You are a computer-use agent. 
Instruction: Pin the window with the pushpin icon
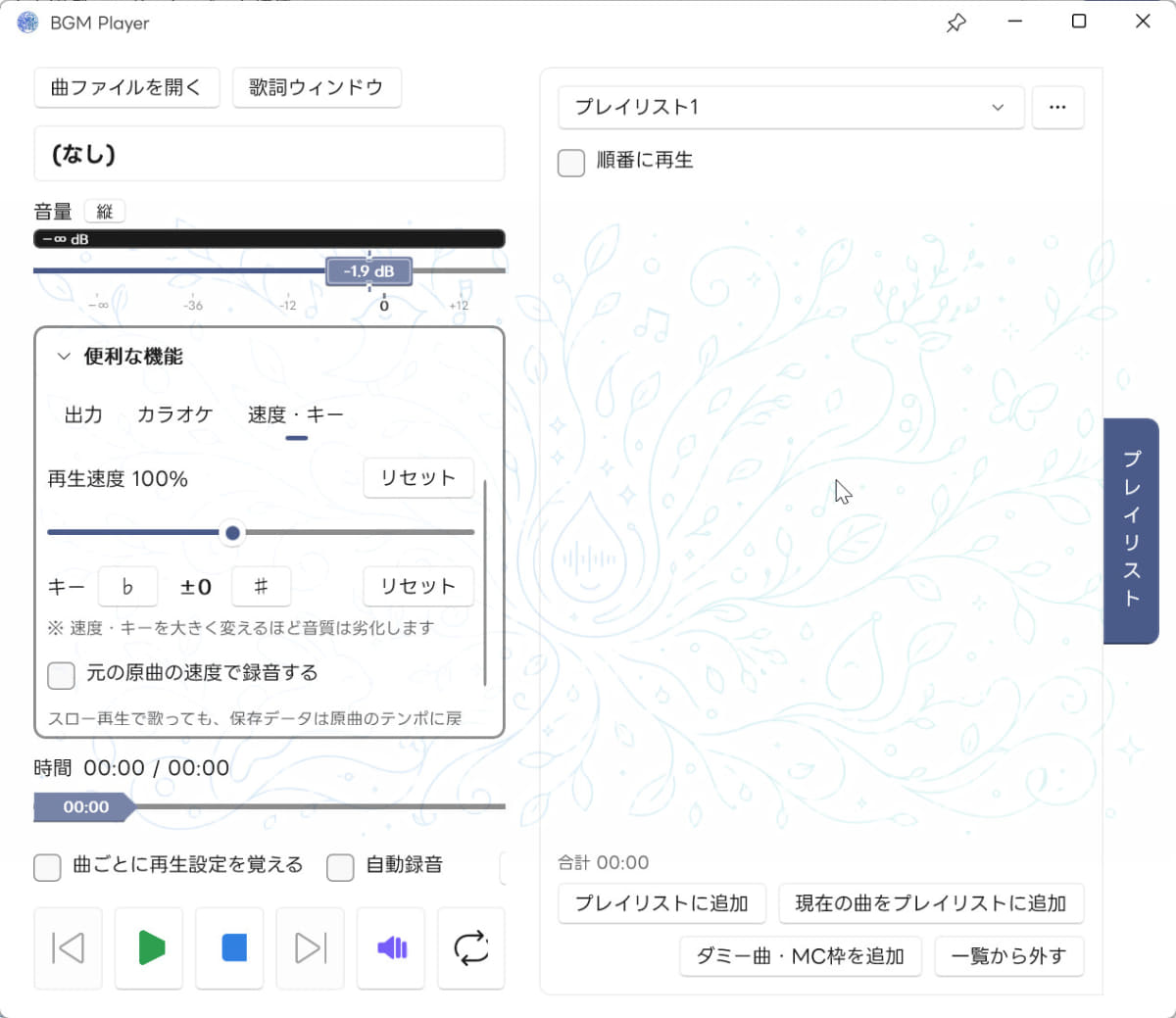[955, 23]
